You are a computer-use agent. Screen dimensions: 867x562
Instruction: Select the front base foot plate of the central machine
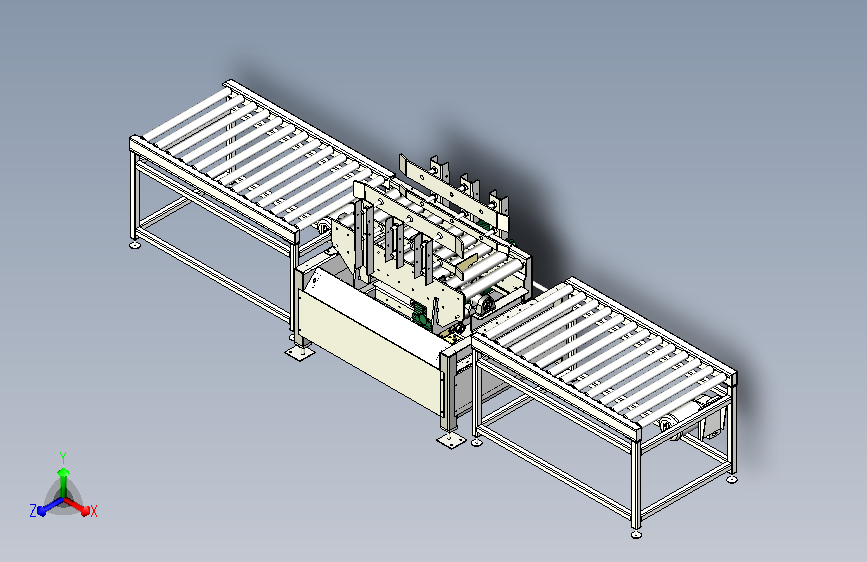tap(451, 440)
